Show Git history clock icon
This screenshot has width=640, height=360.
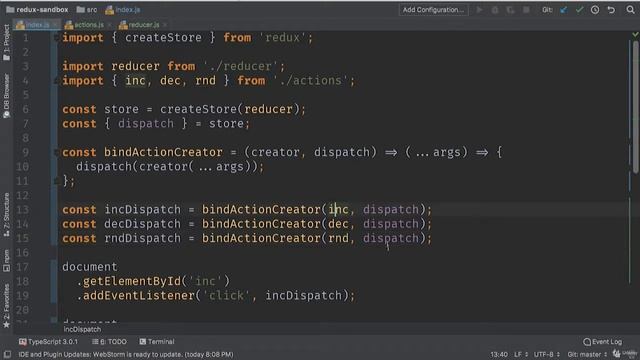click(x=595, y=10)
